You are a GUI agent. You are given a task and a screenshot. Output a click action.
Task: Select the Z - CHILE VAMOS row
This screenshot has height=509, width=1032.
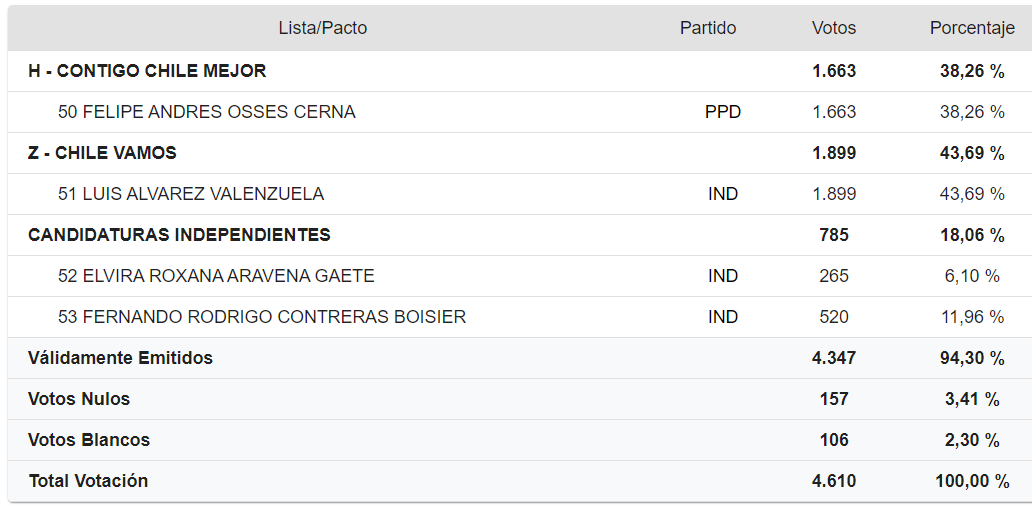tap(102, 153)
